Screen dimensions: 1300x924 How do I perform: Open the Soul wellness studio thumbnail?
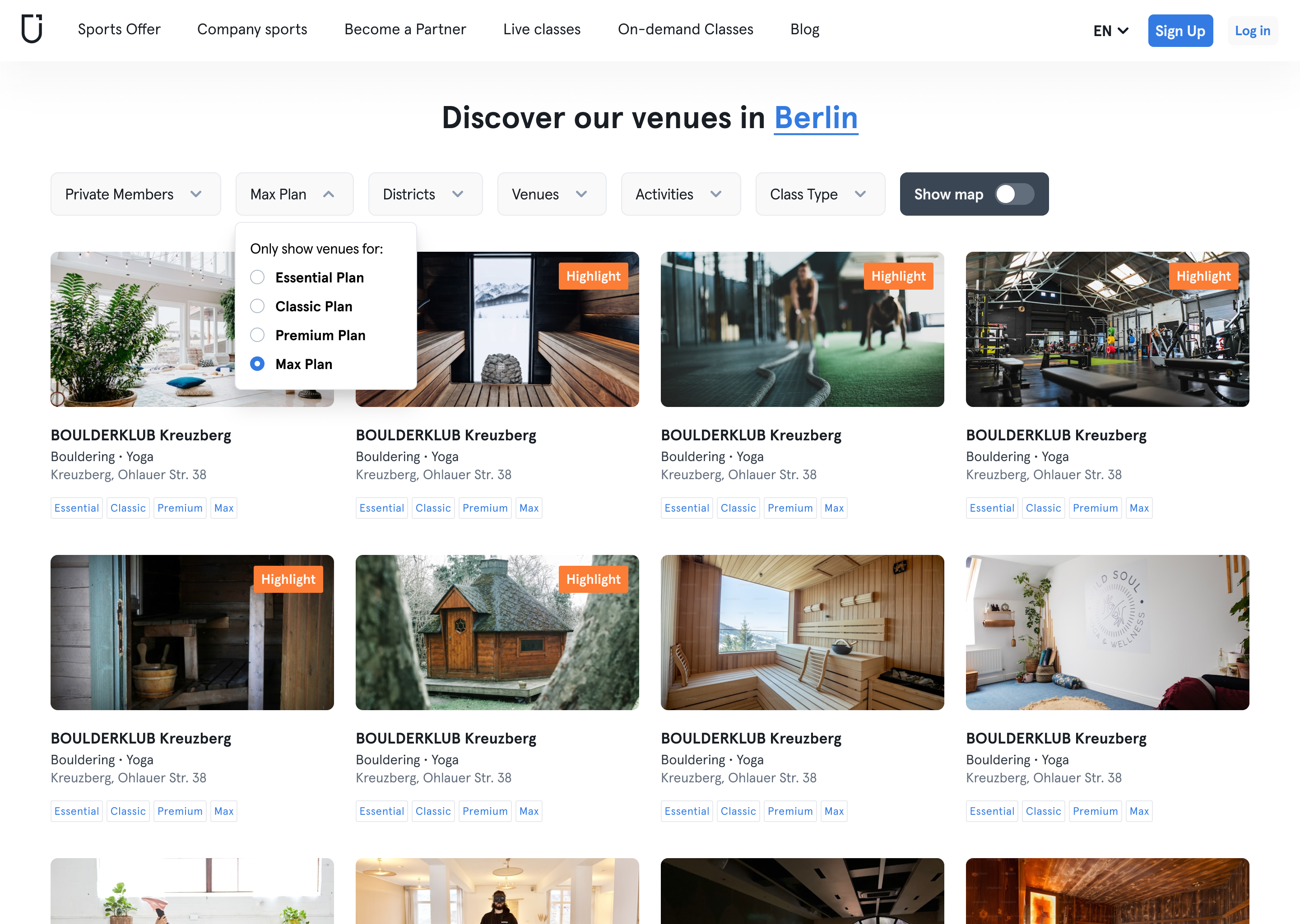(1107, 632)
